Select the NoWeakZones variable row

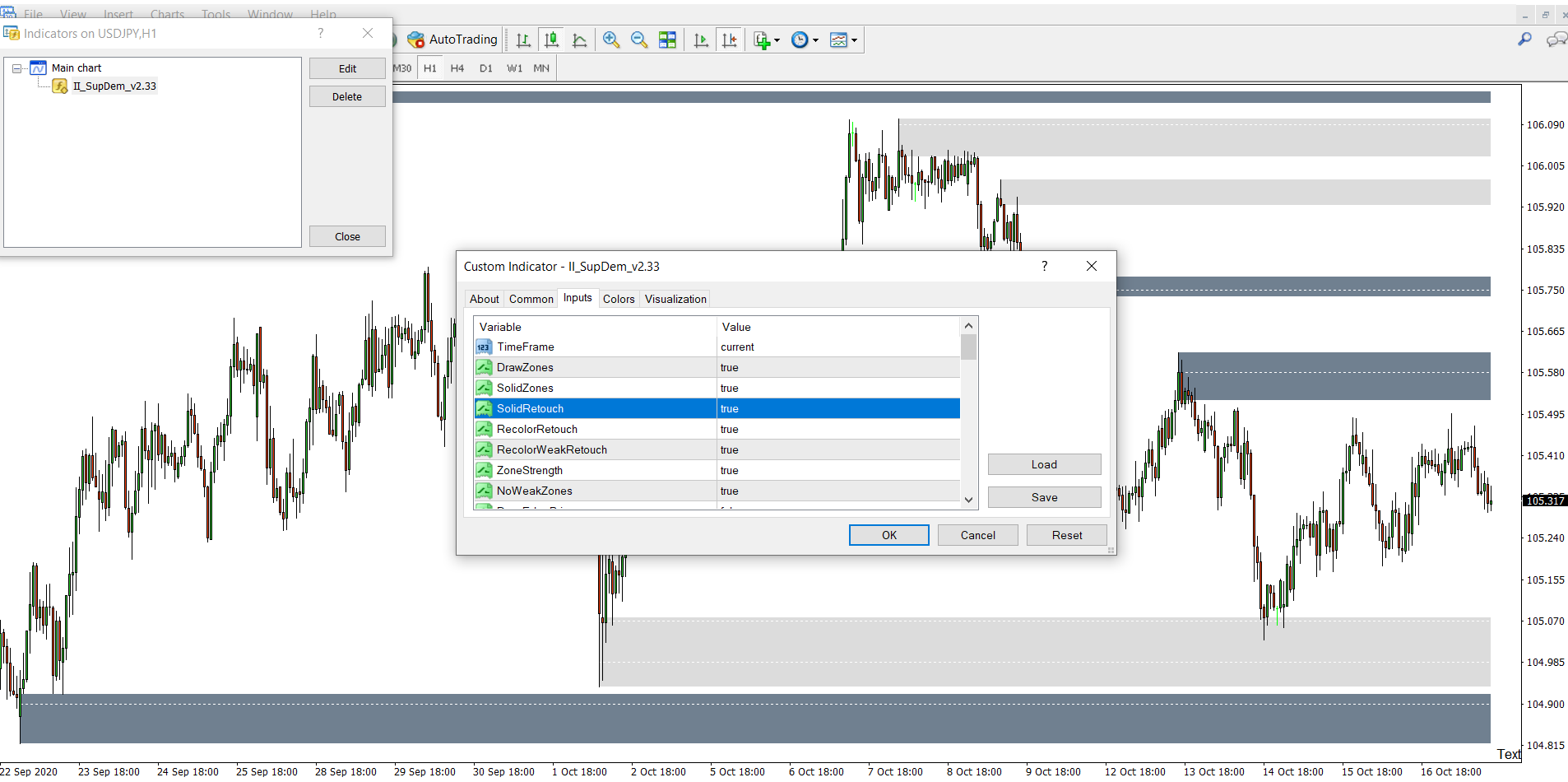[x=717, y=491]
